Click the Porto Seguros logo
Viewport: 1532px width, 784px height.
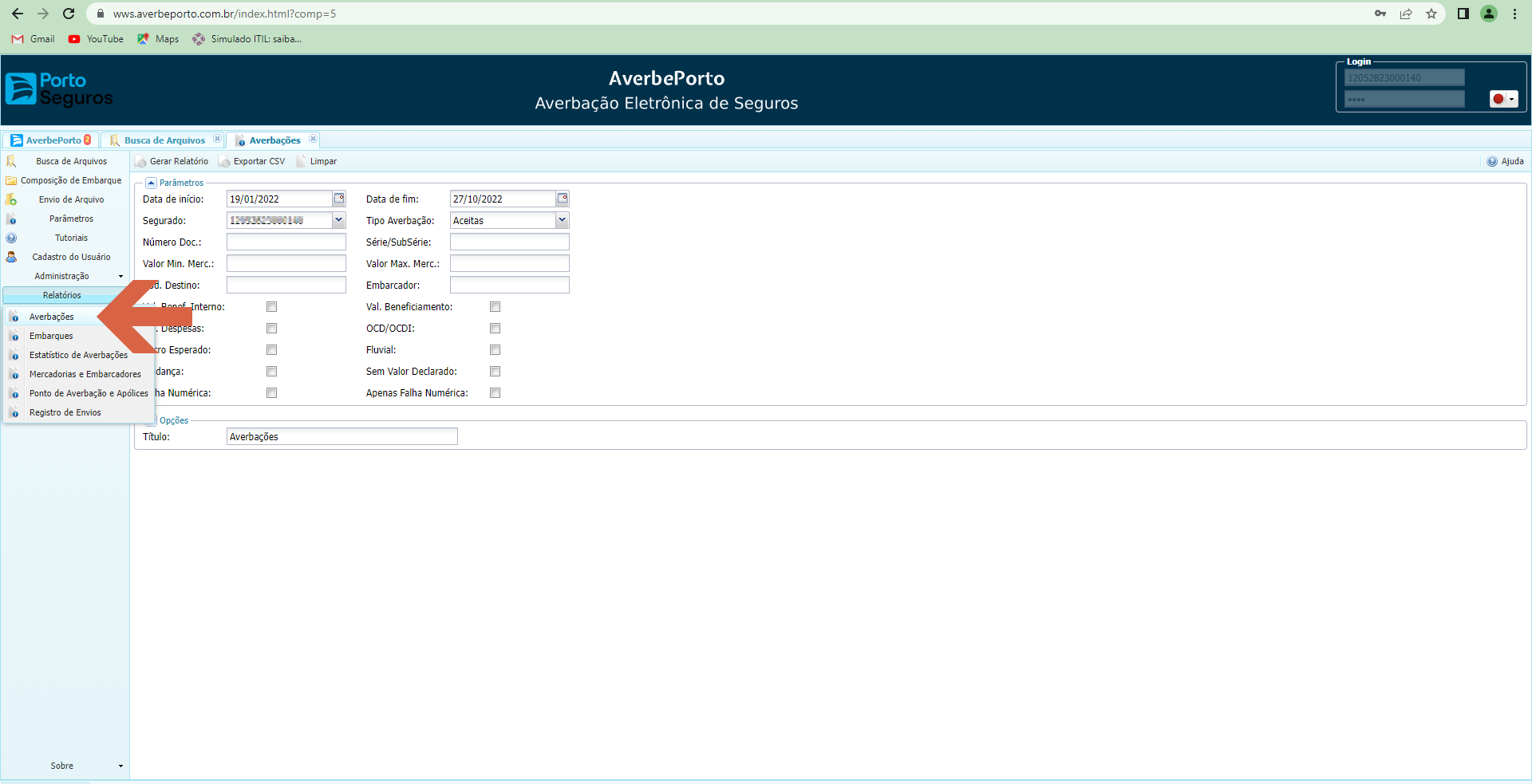[x=59, y=89]
